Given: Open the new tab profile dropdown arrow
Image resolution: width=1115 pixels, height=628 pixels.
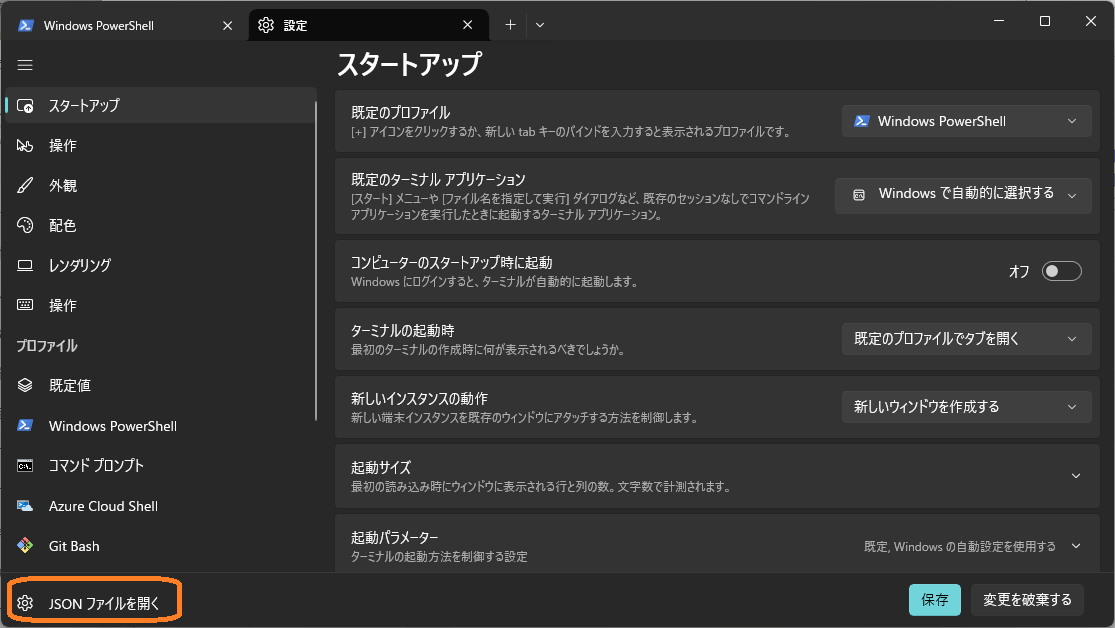Looking at the screenshot, I should click(540, 25).
